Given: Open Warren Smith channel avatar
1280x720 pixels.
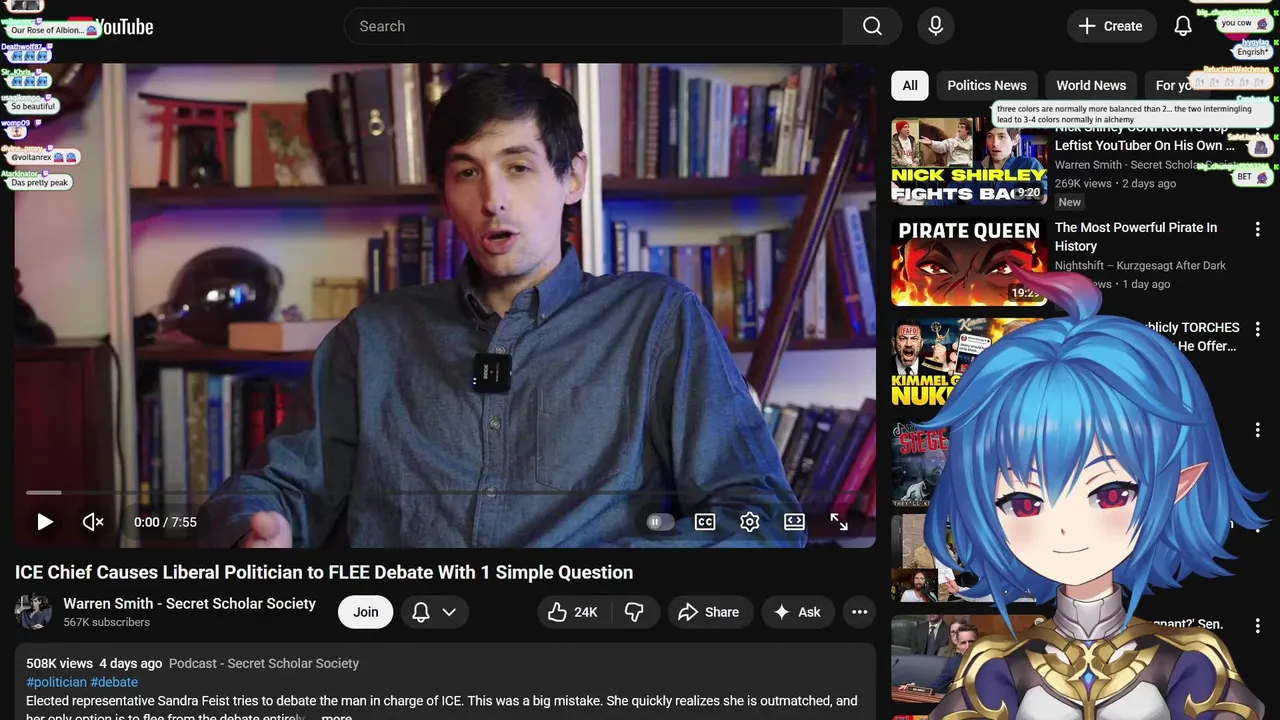Looking at the screenshot, I should 34,612.
